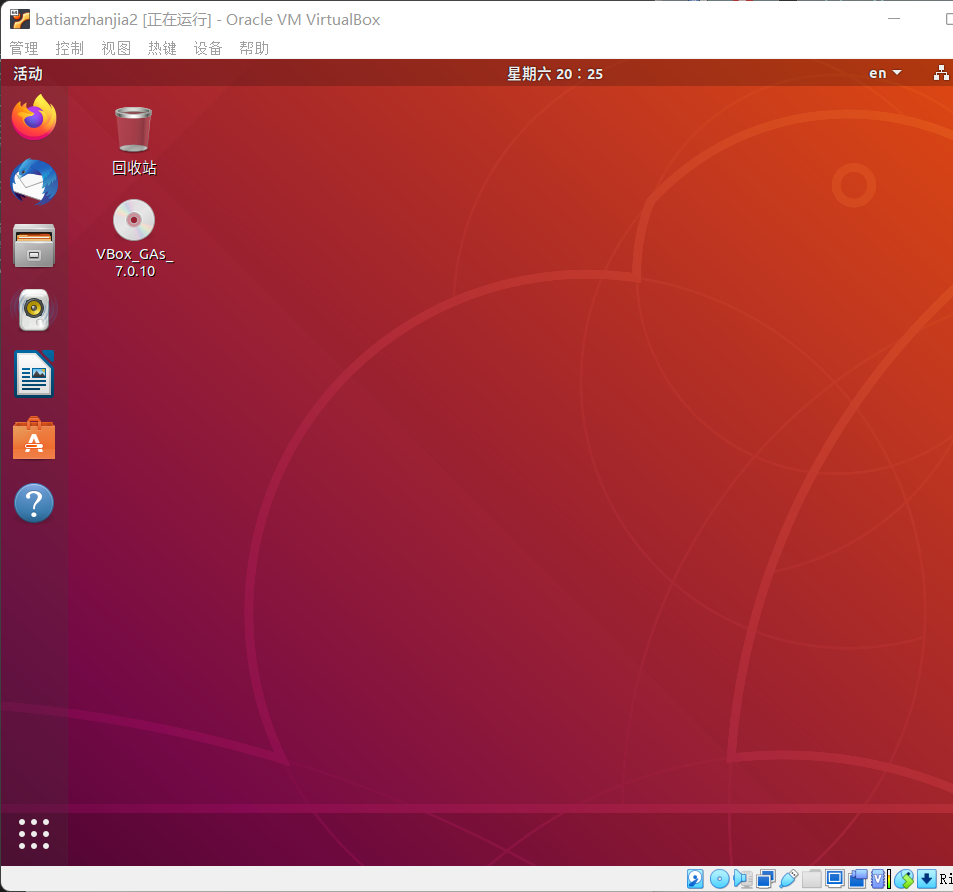Image resolution: width=953 pixels, height=892 pixels.
Task: Select the VBox_GAs_7.0.10 disc icon
Action: [134, 239]
